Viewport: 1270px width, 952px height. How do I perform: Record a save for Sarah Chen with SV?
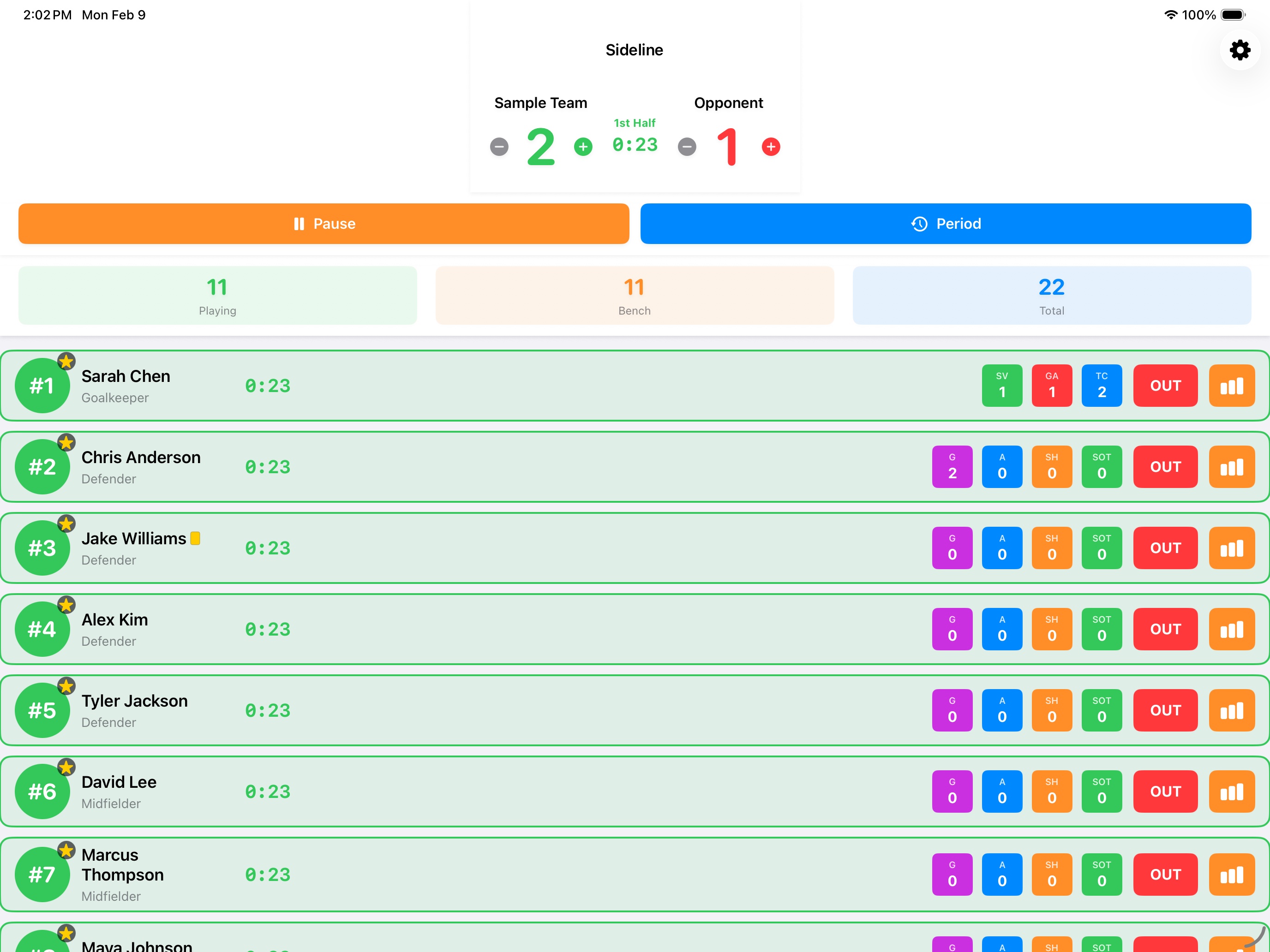pos(1002,385)
